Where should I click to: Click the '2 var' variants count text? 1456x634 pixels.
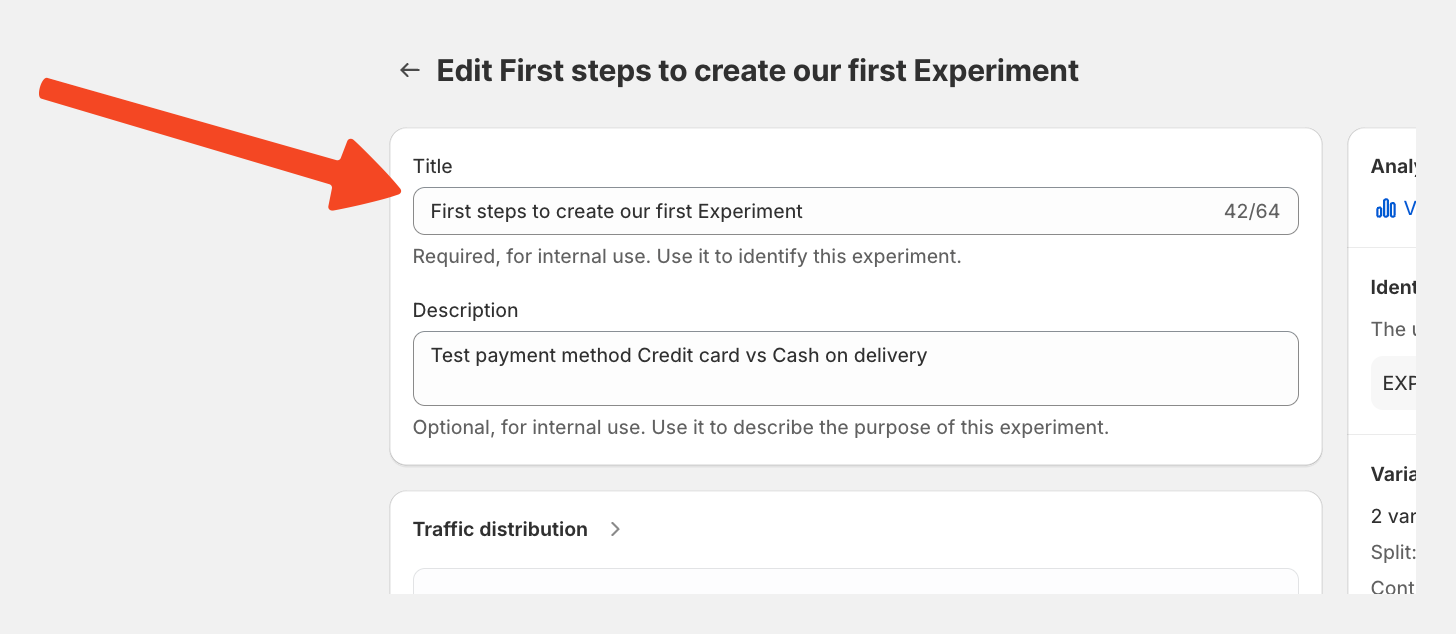[1393, 517]
